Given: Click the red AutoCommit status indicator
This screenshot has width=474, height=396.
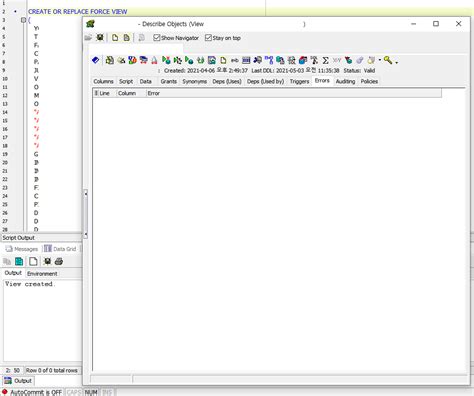Looking at the screenshot, I should click(5, 392).
